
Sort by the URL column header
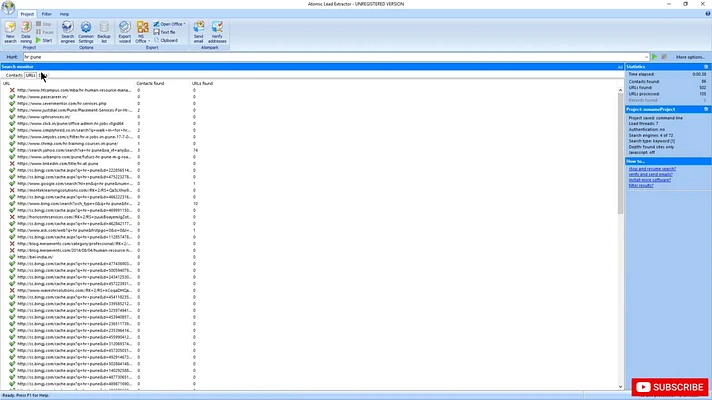(68, 84)
